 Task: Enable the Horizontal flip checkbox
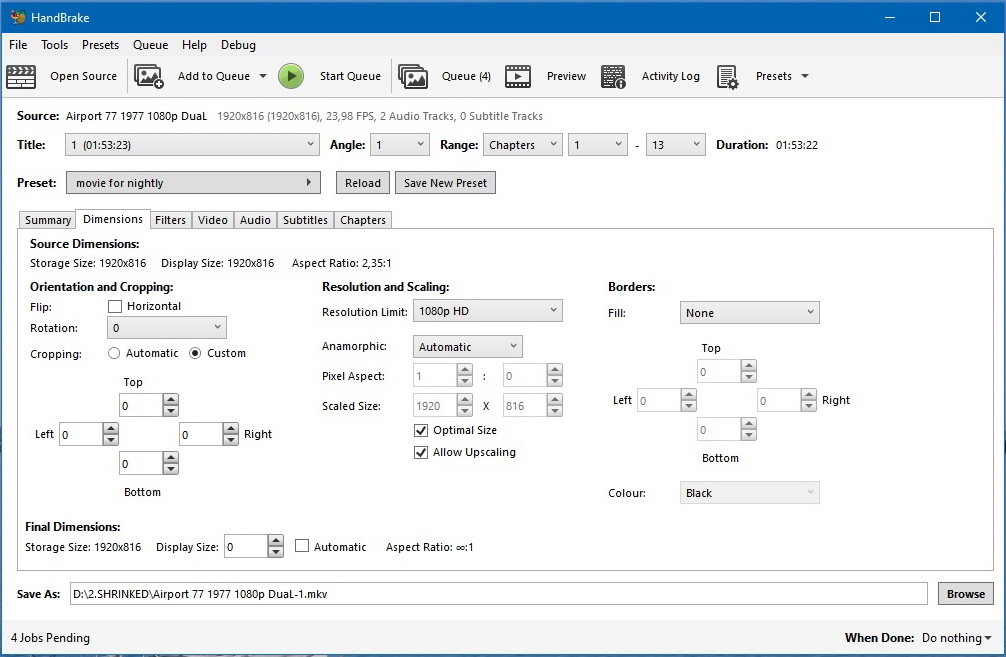(x=115, y=306)
